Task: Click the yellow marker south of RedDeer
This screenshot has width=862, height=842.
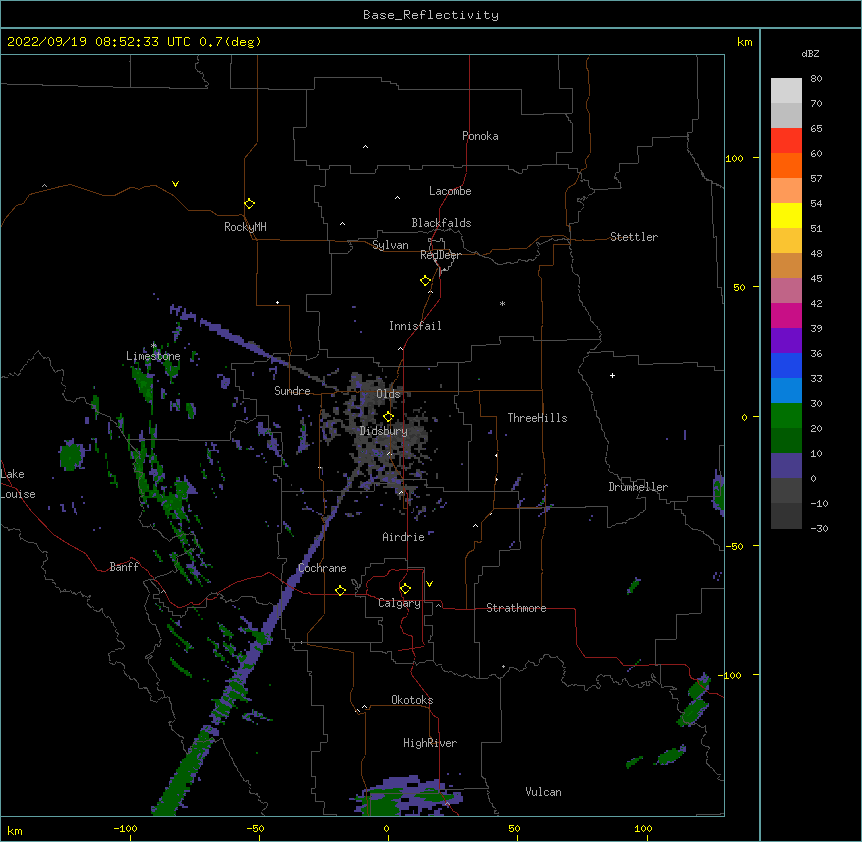Action: pyautogui.click(x=426, y=281)
